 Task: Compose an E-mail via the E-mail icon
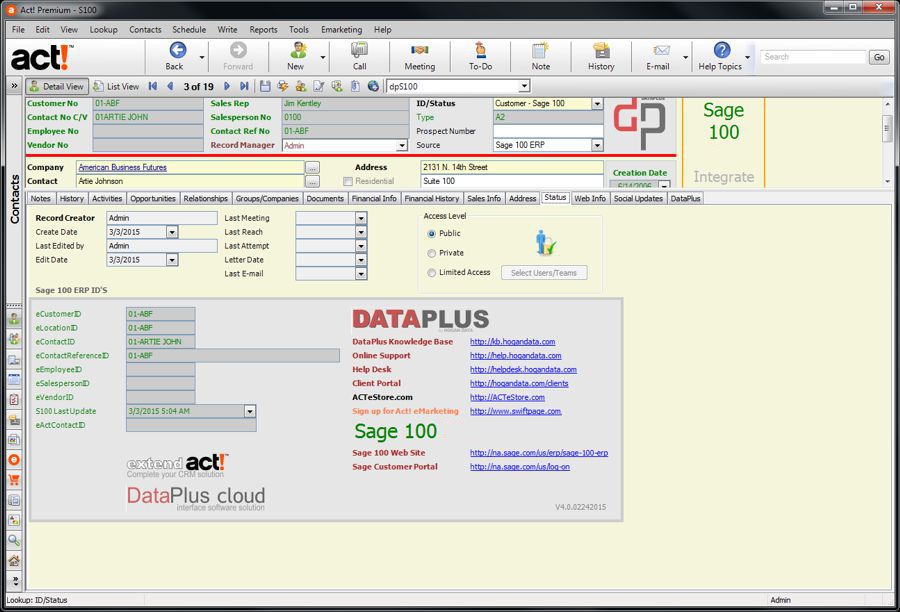click(661, 56)
